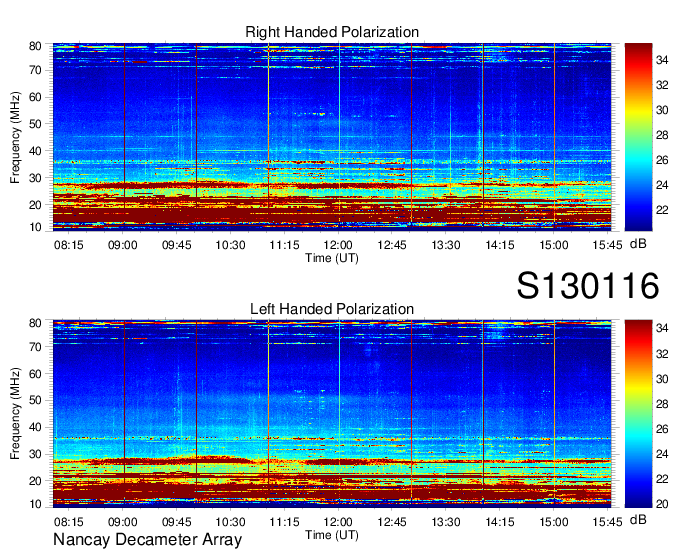Click the 22 value on right-handed color bar

point(662,210)
